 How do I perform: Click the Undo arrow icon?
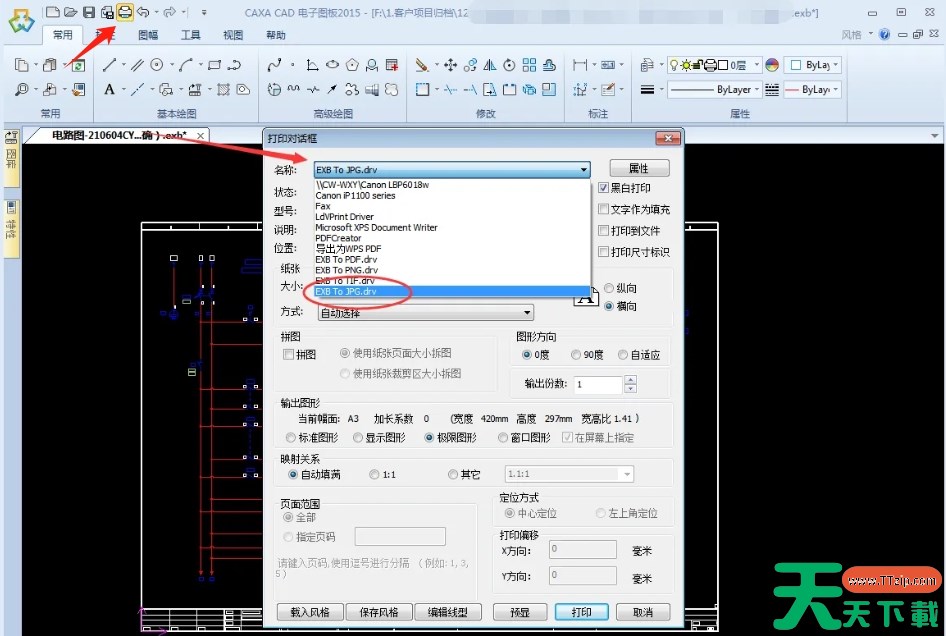tap(143, 12)
